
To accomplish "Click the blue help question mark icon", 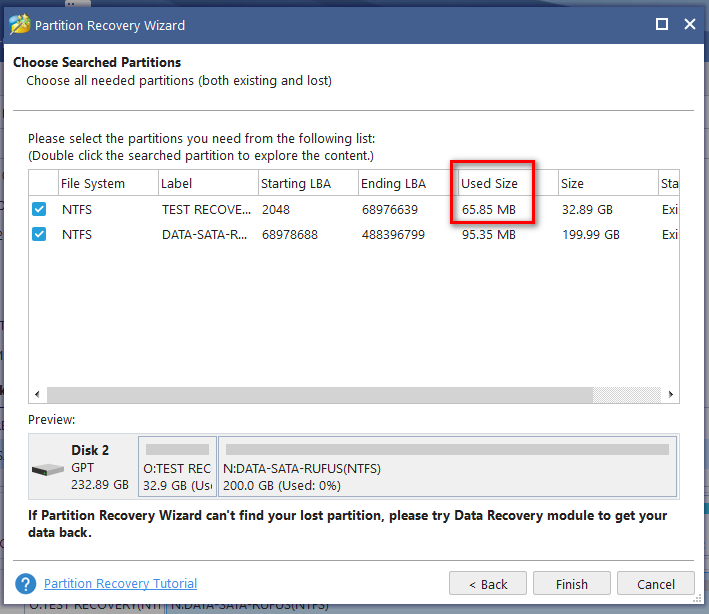I will 26,584.
